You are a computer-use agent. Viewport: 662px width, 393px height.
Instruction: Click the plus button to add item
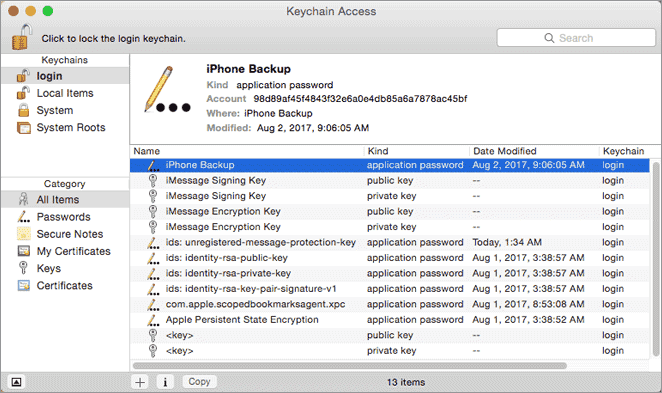pos(140,382)
